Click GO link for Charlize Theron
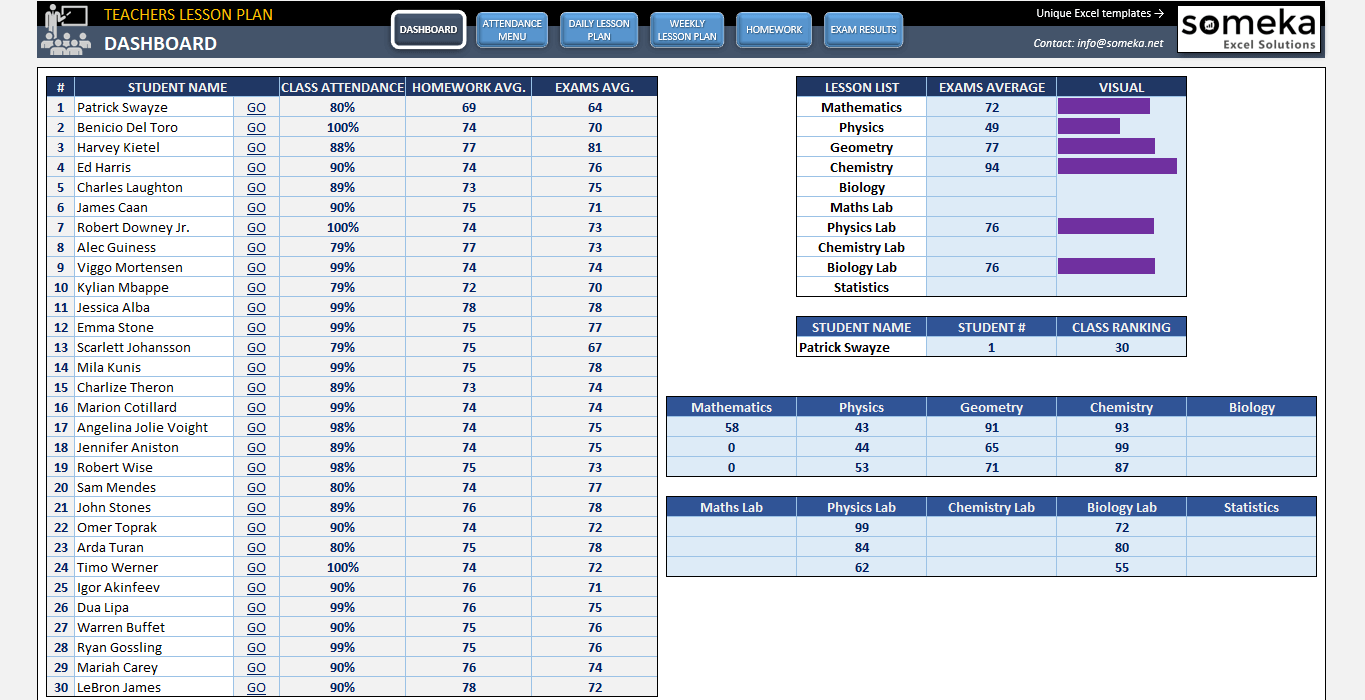Screen dimensions: 1365x700 coord(256,387)
